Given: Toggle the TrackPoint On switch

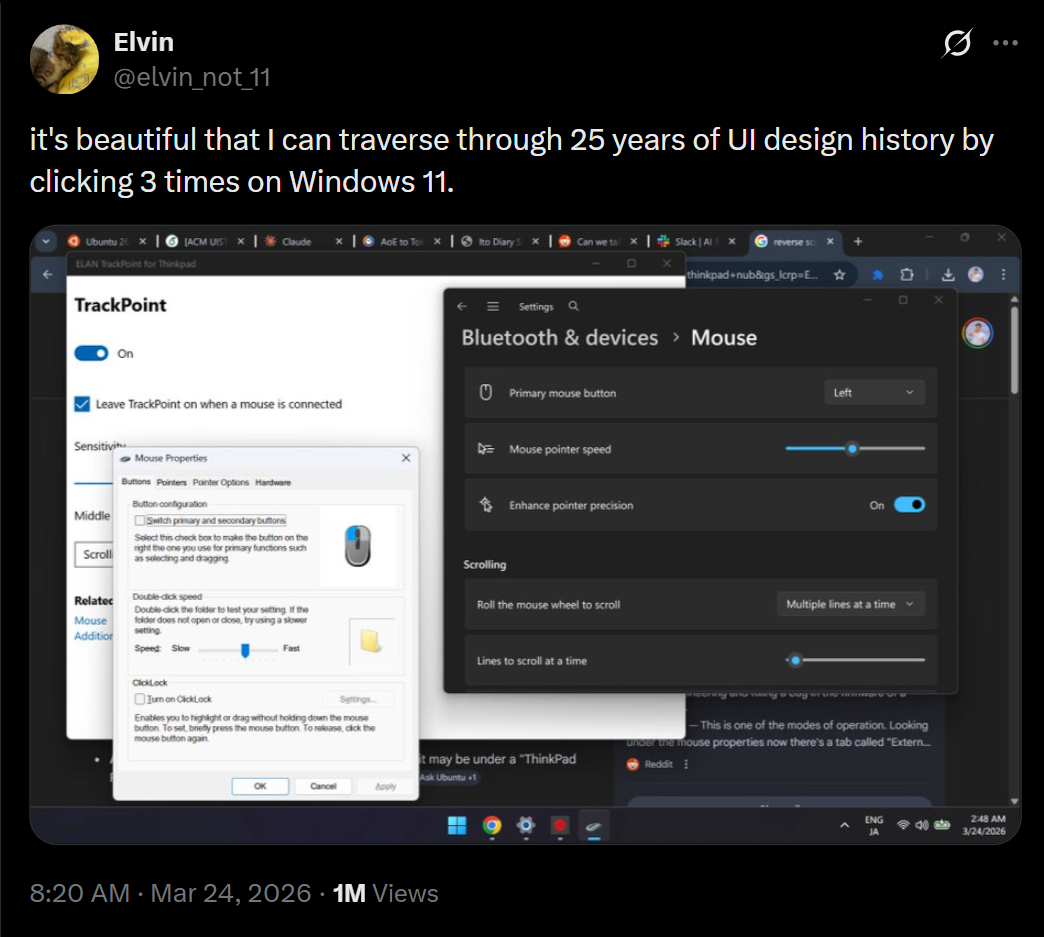Looking at the screenshot, I should click(x=91, y=353).
